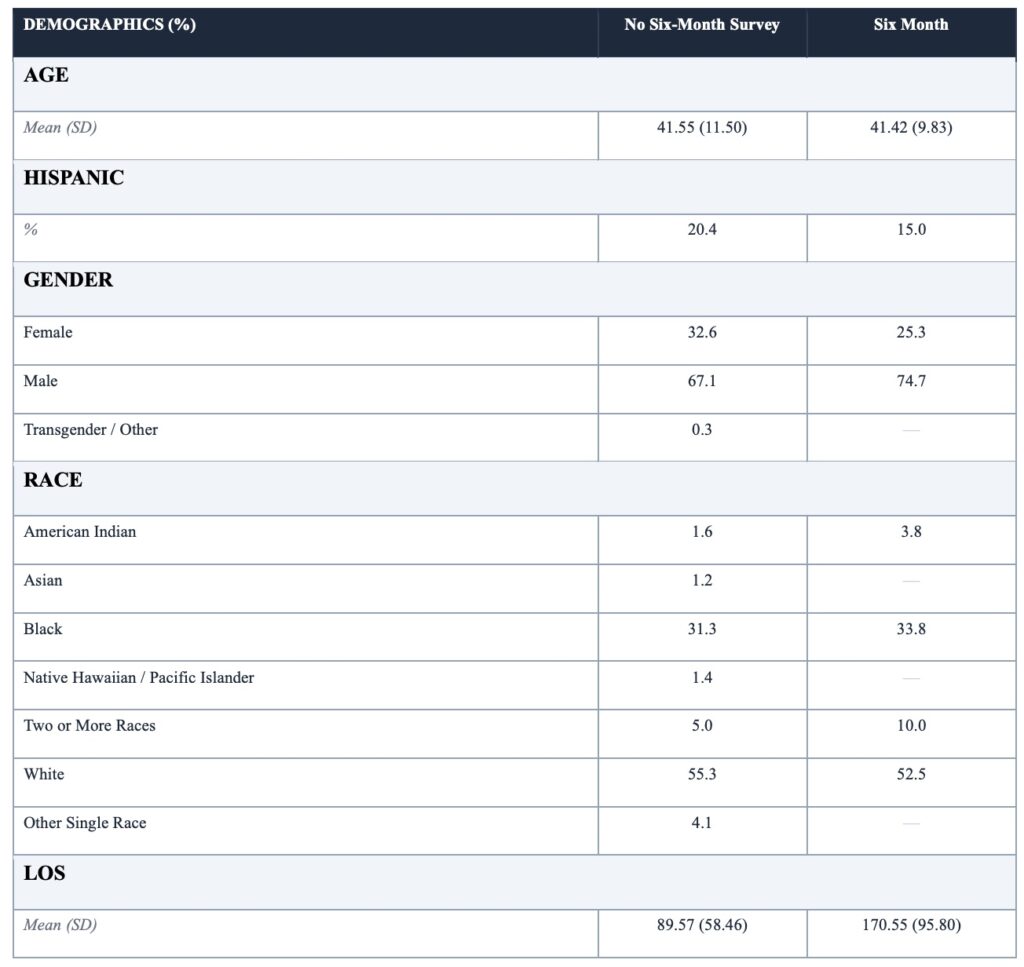Click the Transgender / Other row label
1024x967 pixels.
pyautogui.click(x=91, y=430)
